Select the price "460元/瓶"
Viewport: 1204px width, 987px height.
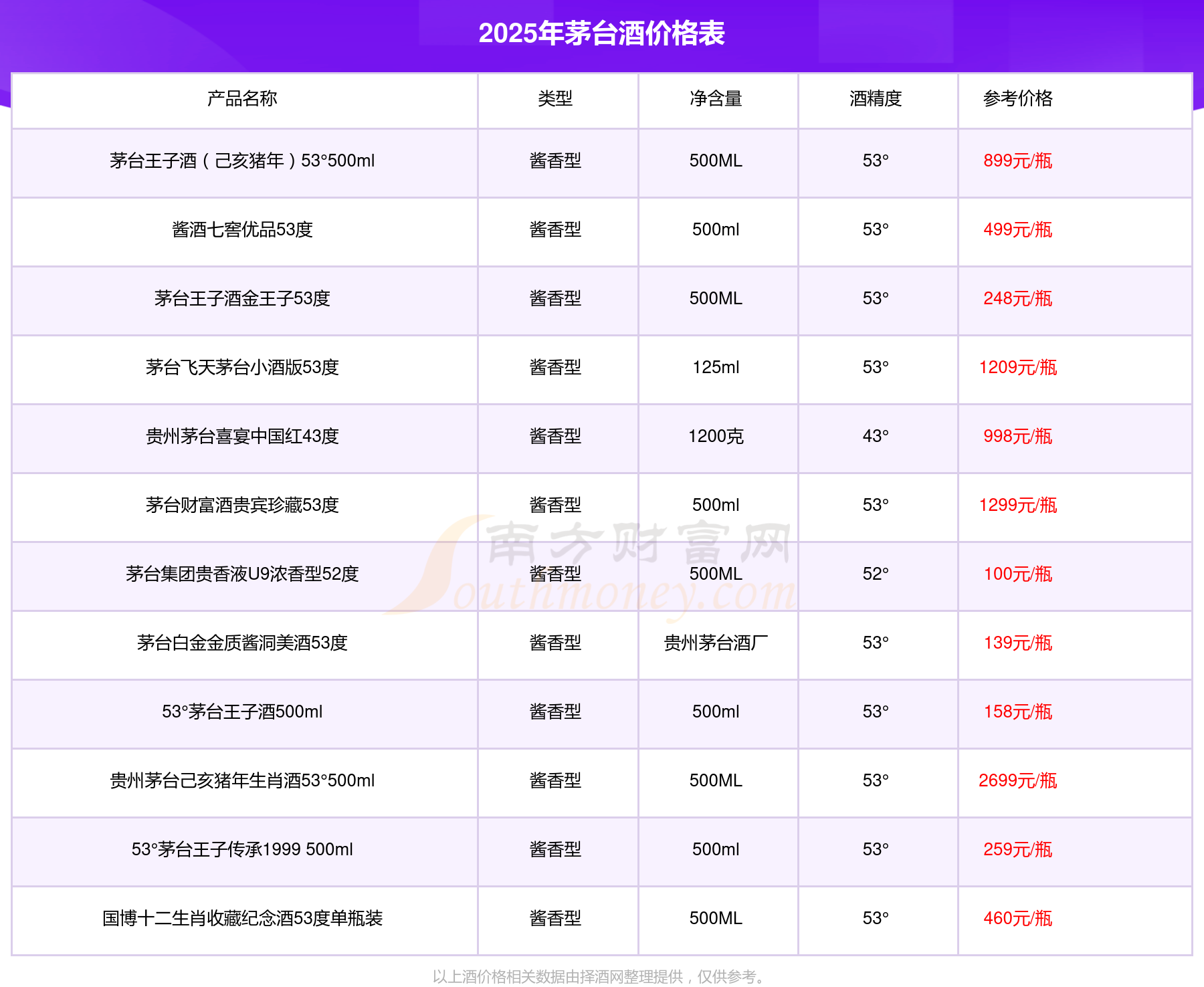pos(1017,918)
